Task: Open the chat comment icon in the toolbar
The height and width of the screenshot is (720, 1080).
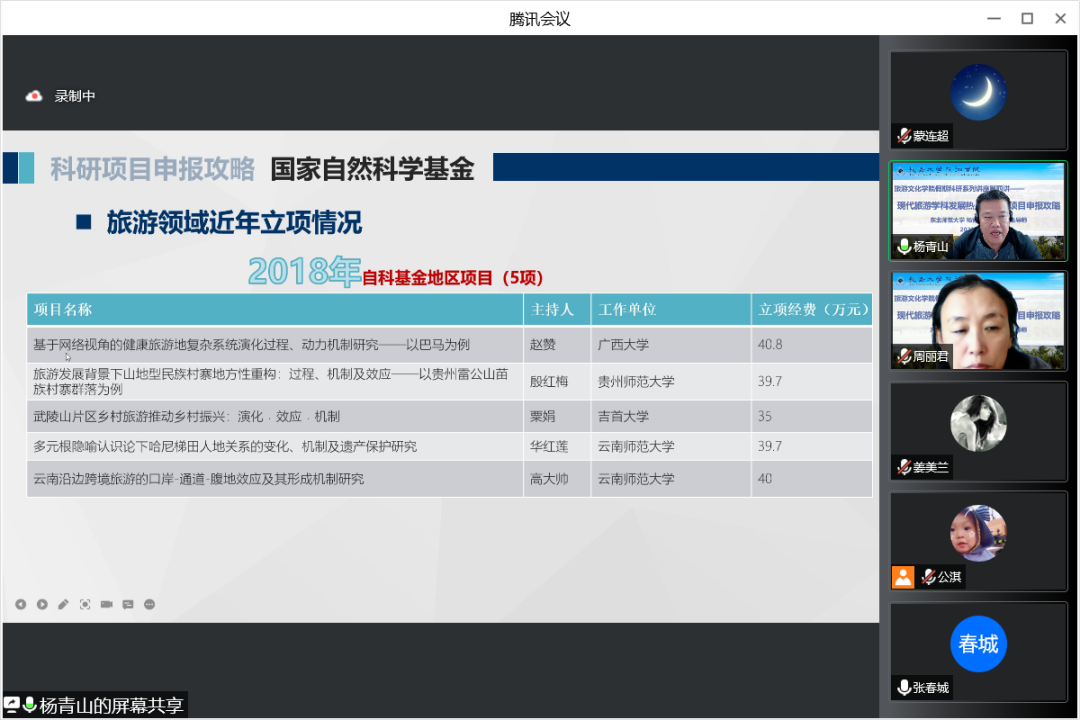Action: [128, 604]
